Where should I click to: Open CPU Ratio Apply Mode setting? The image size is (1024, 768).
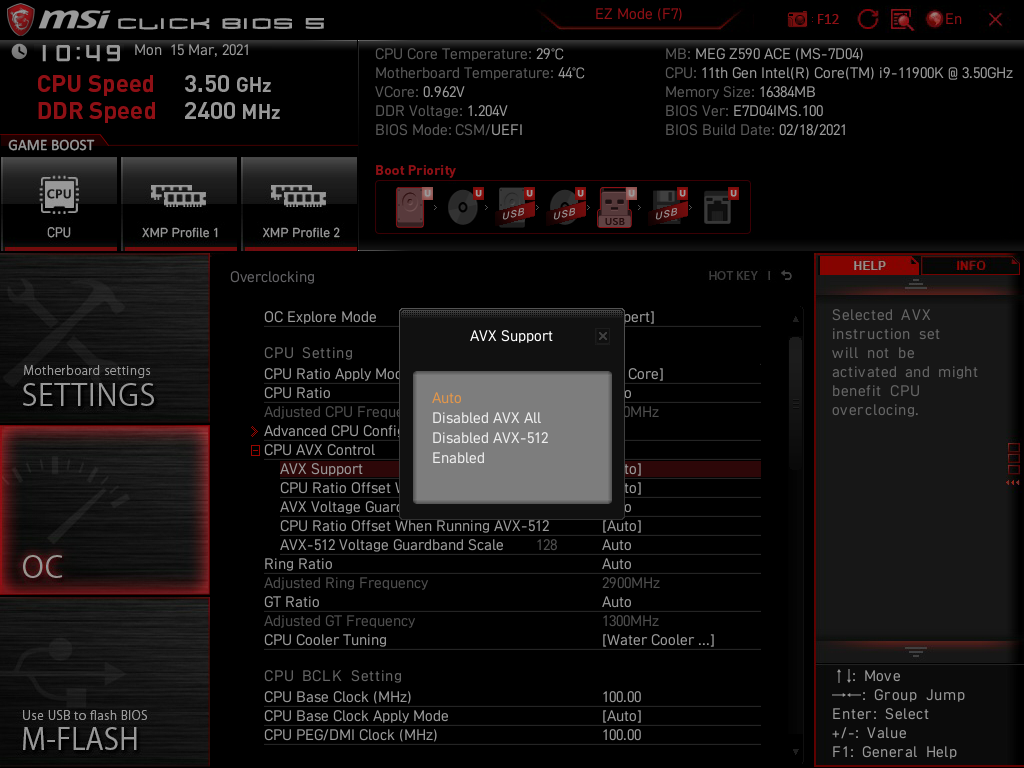(x=512, y=374)
